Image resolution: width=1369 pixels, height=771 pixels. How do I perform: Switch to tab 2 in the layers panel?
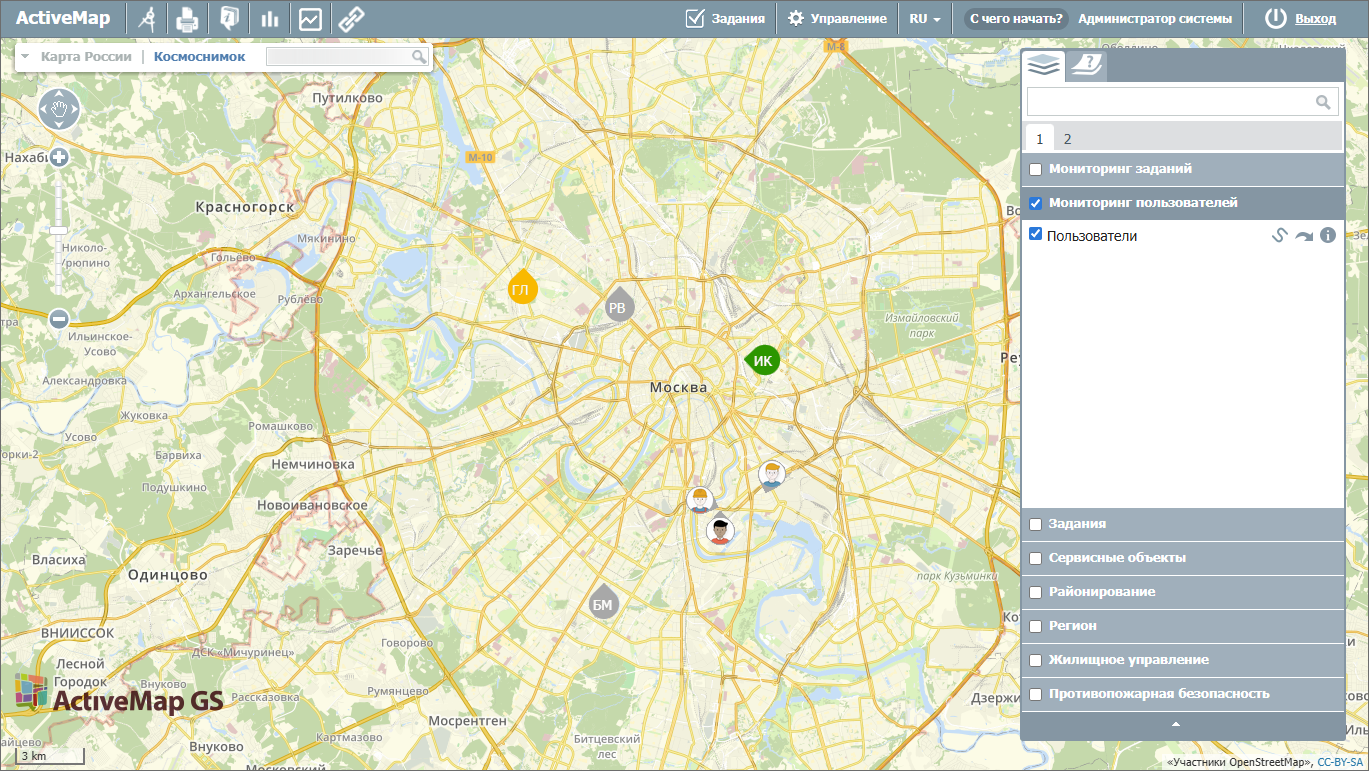pyautogui.click(x=1067, y=139)
